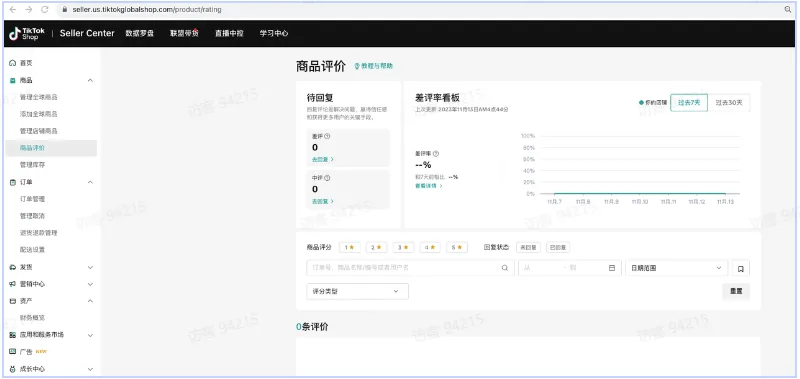Expand the 成长中心 section chevron
The image size is (800, 379).
(x=90, y=369)
